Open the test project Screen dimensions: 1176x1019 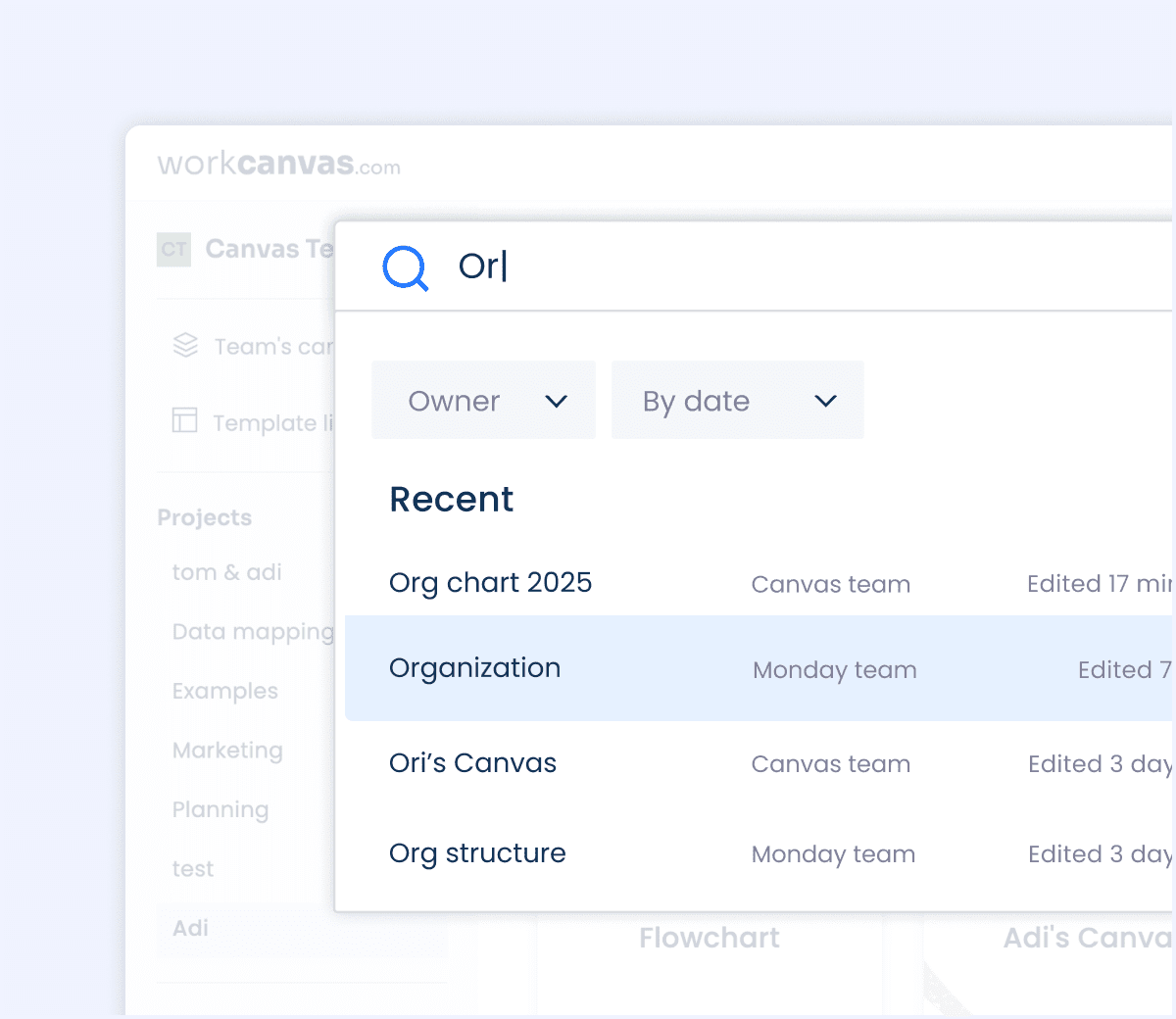tap(193, 869)
